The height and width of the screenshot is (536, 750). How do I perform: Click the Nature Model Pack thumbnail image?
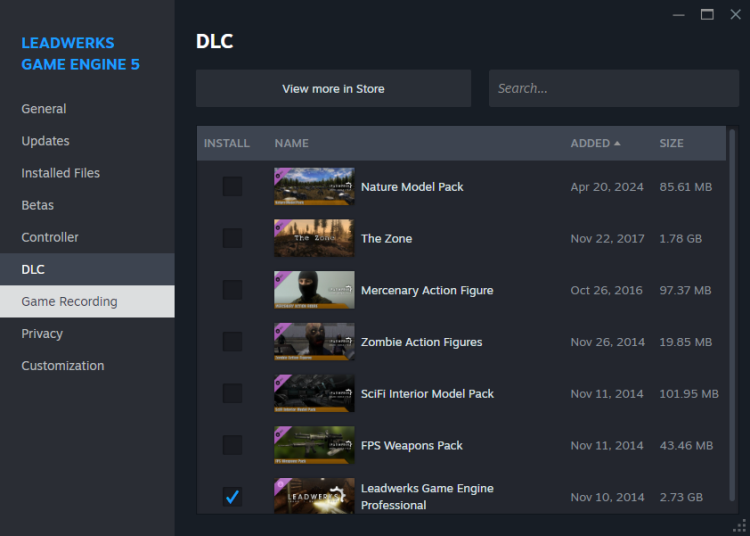(x=314, y=187)
